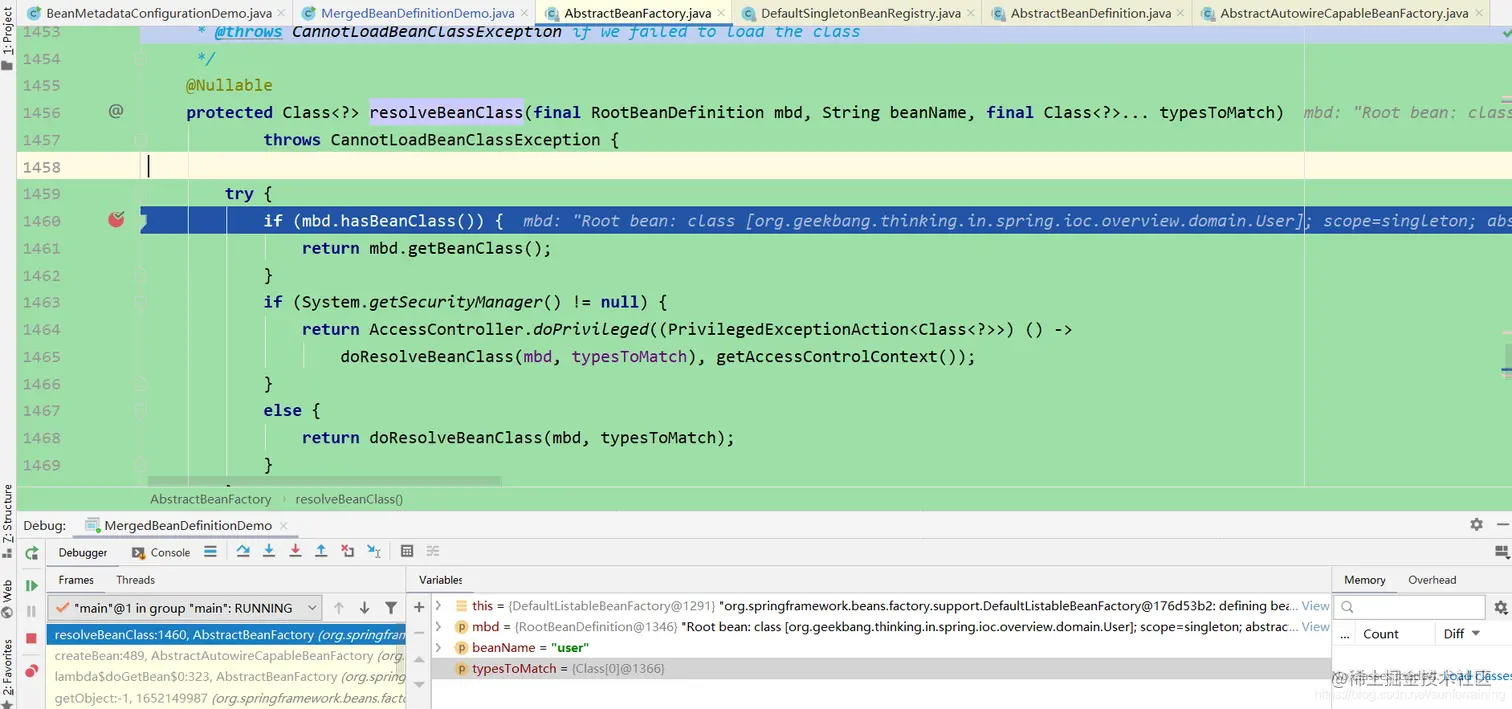Move to previous frame with up arrow
Image resolution: width=1512 pixels, height=709 pixels.
[339, 607]
